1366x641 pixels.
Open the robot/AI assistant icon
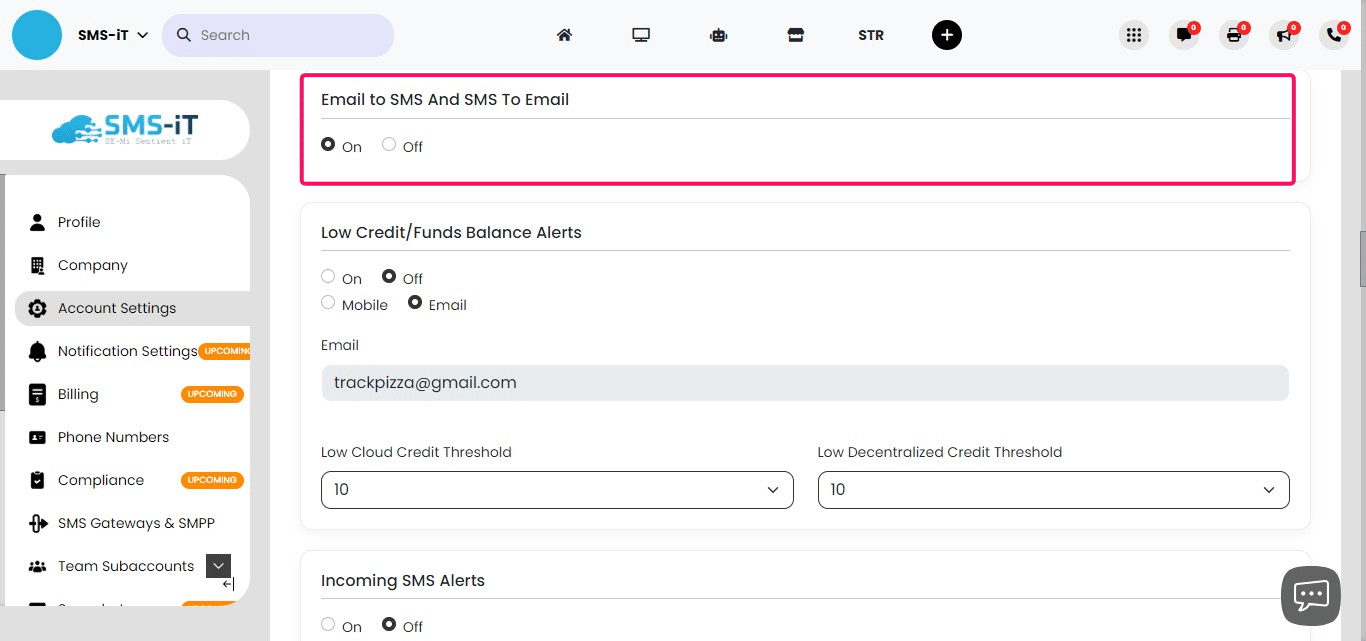[x=718, y=34]
